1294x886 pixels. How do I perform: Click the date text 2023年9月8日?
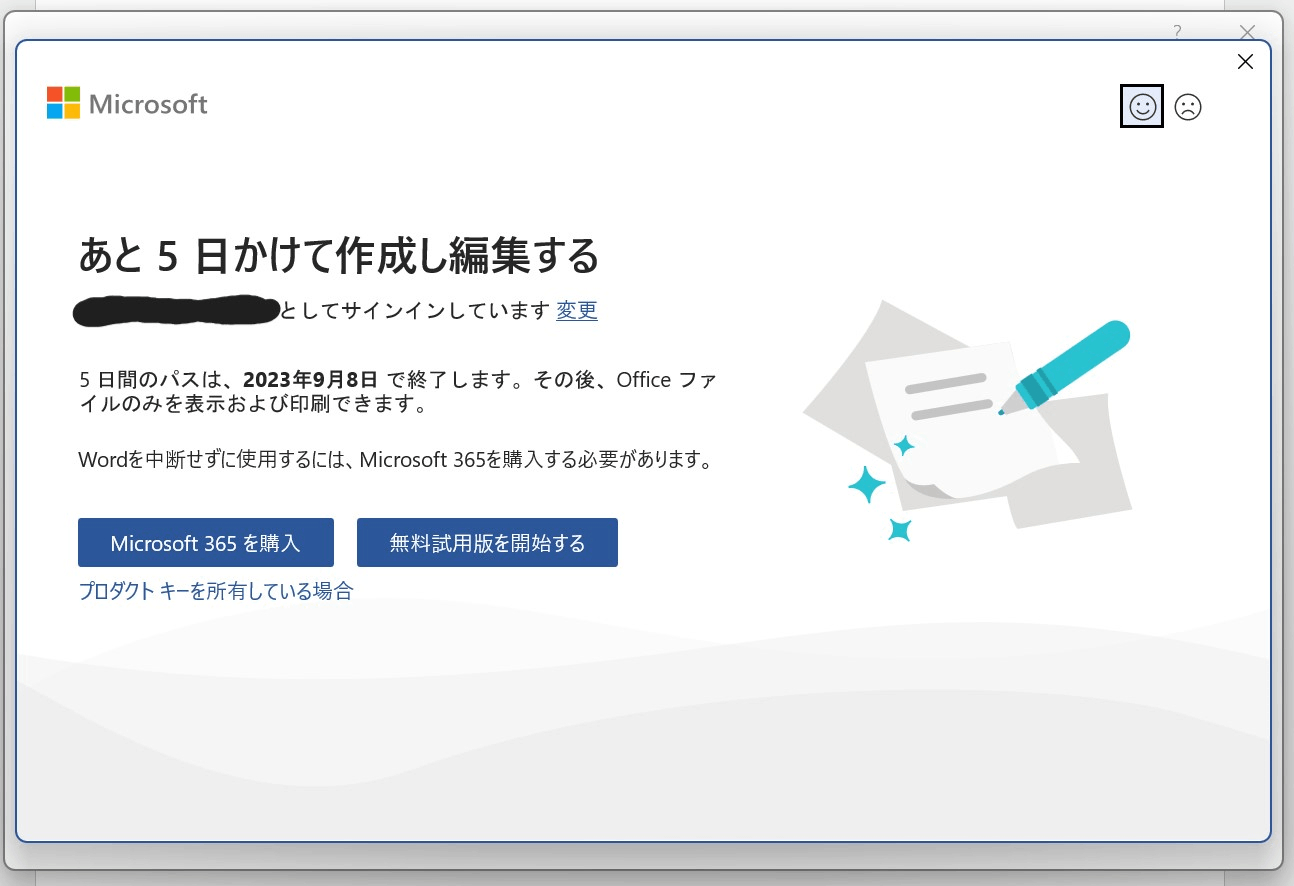pos(310,380)
